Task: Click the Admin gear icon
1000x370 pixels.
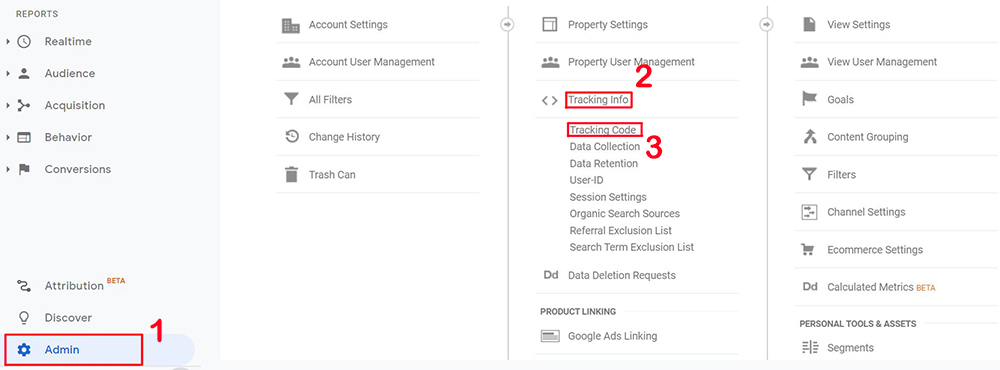Action: (x=24, y=350)
